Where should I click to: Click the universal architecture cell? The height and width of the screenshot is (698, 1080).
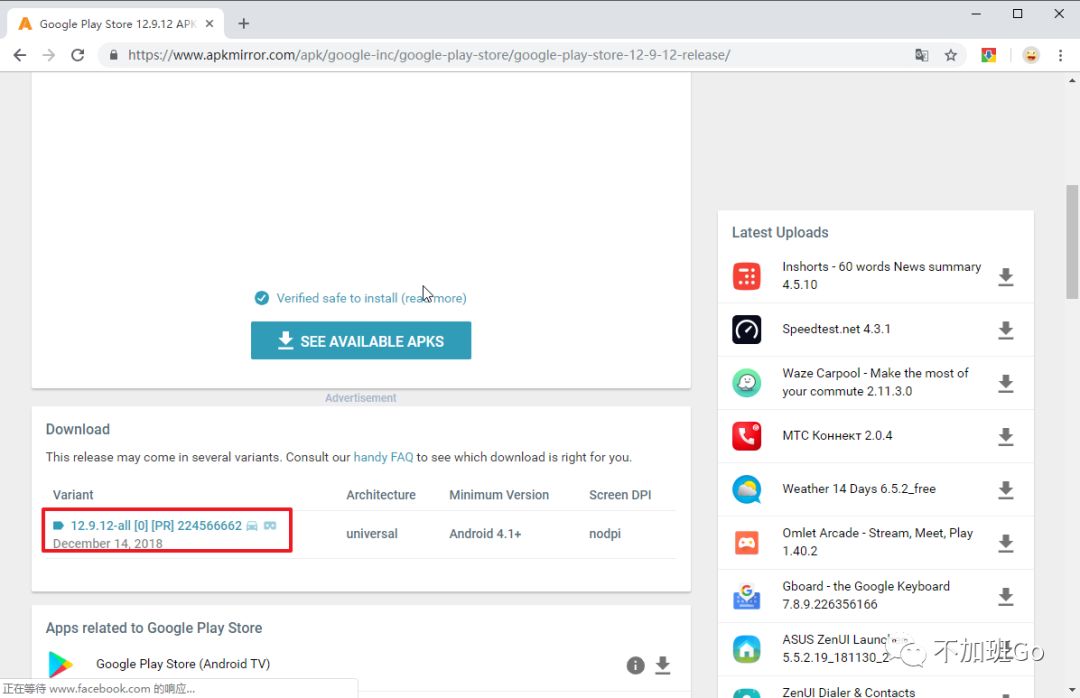(372, 534)
